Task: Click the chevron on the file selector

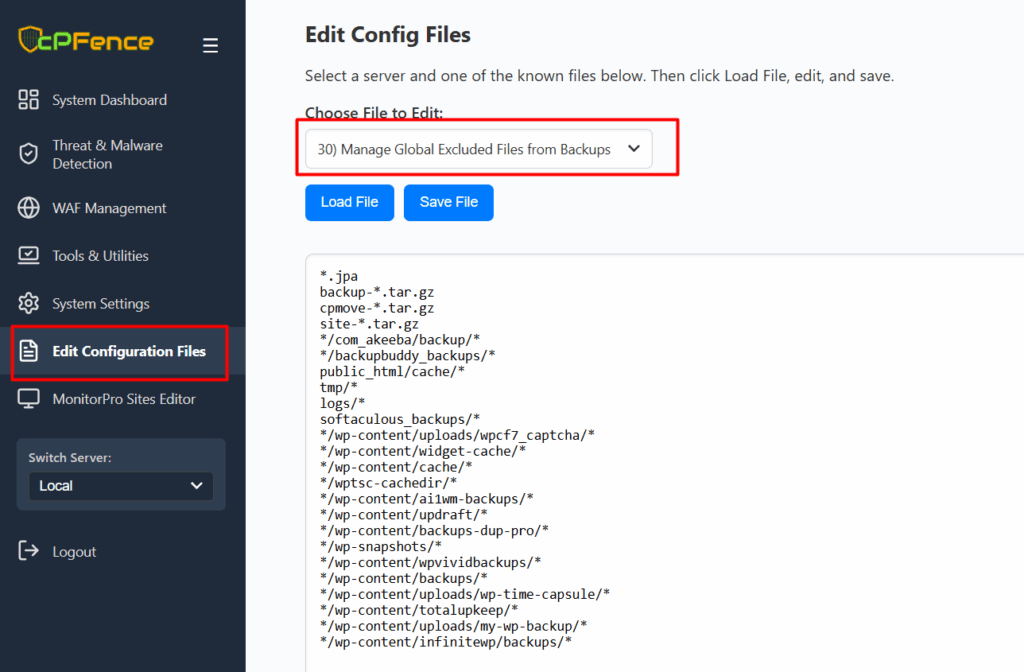Action: click(633, 149)
